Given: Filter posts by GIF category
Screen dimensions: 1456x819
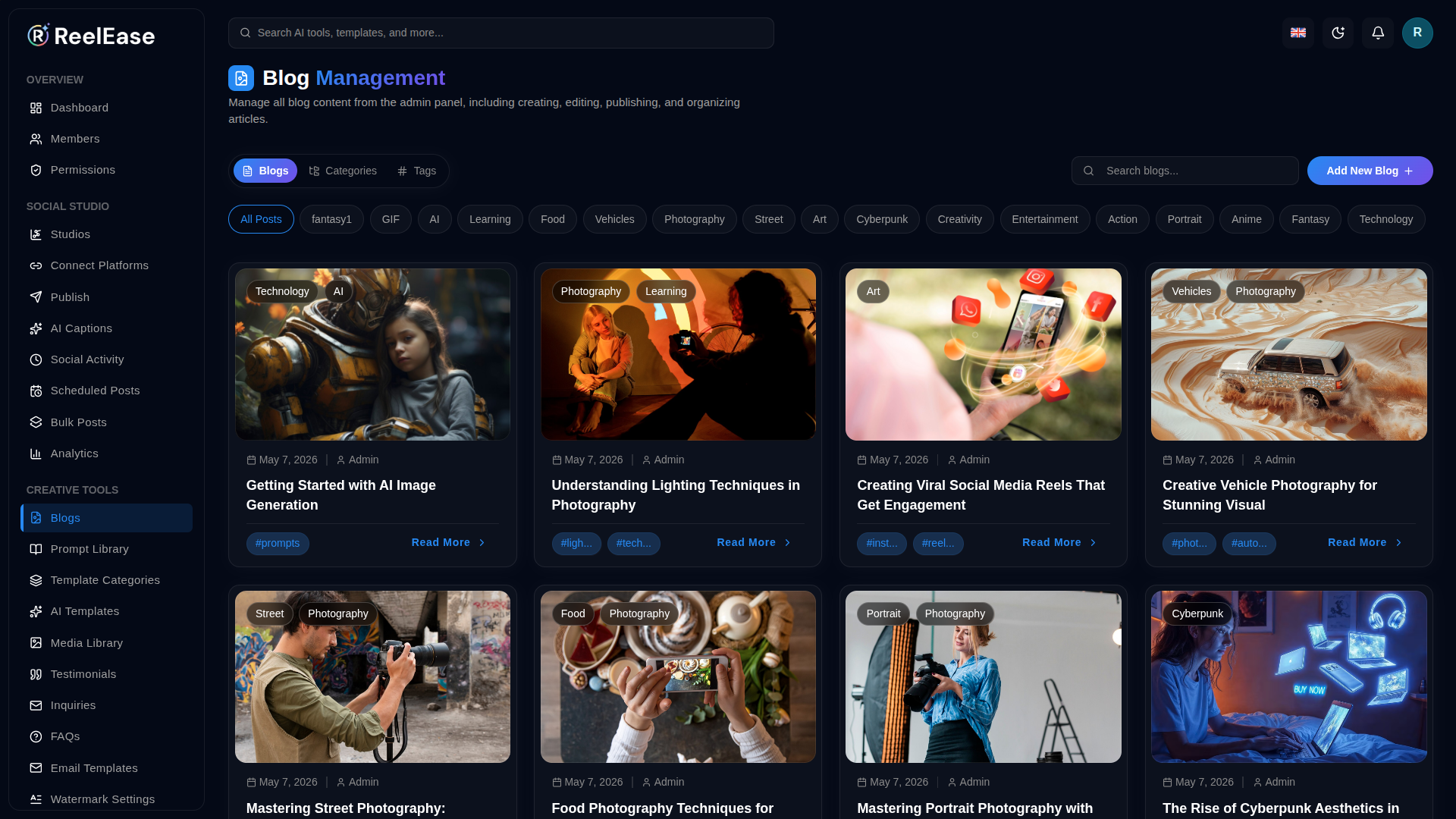Looking at the screenshot, I should click(x=391, y=219).
